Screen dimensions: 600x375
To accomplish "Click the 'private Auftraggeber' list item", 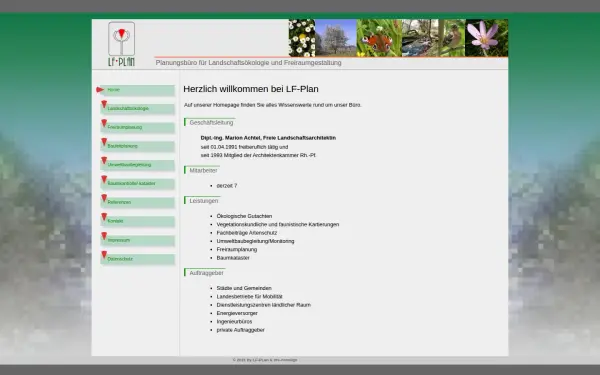I will (241, 330).
